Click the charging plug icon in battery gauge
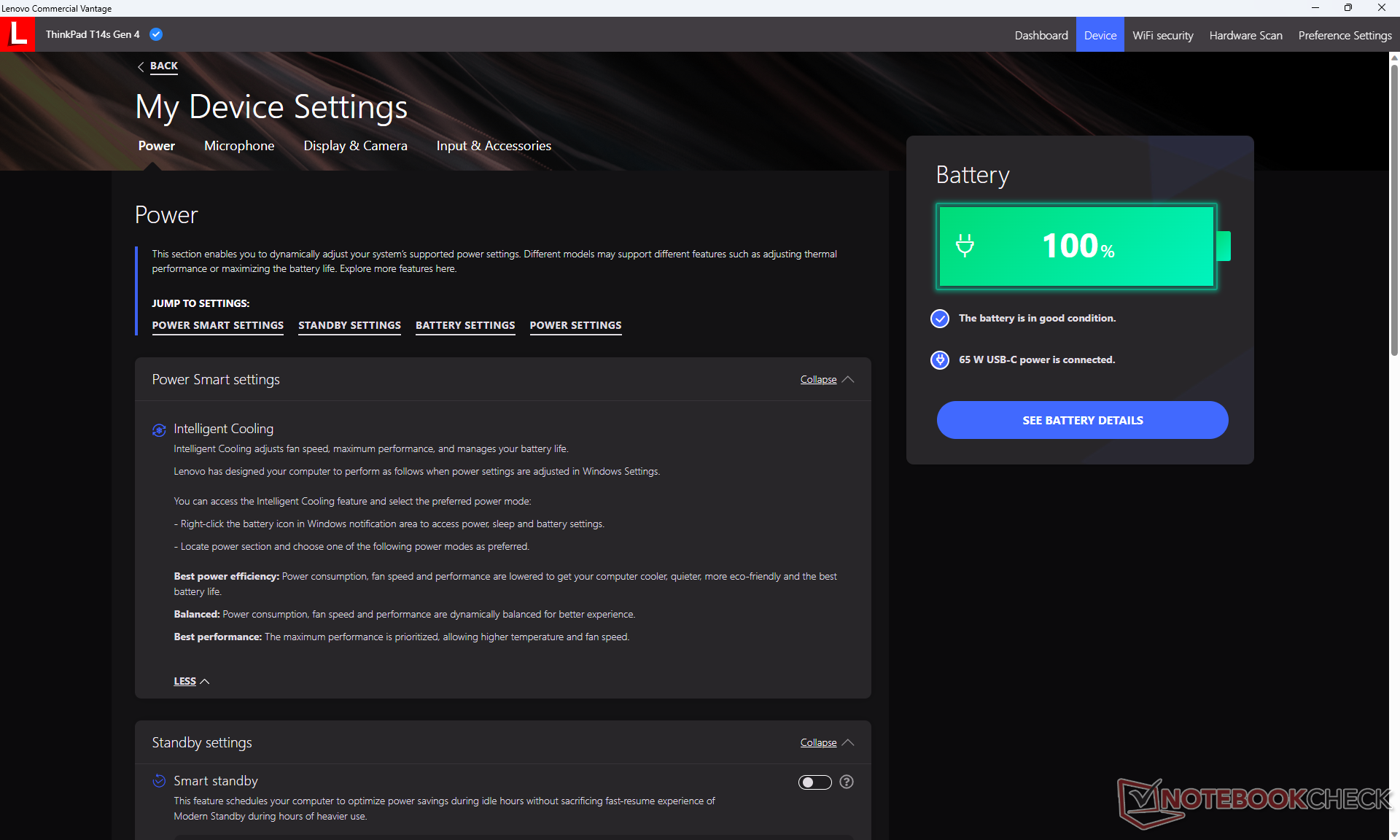 (x=965, y=246)
